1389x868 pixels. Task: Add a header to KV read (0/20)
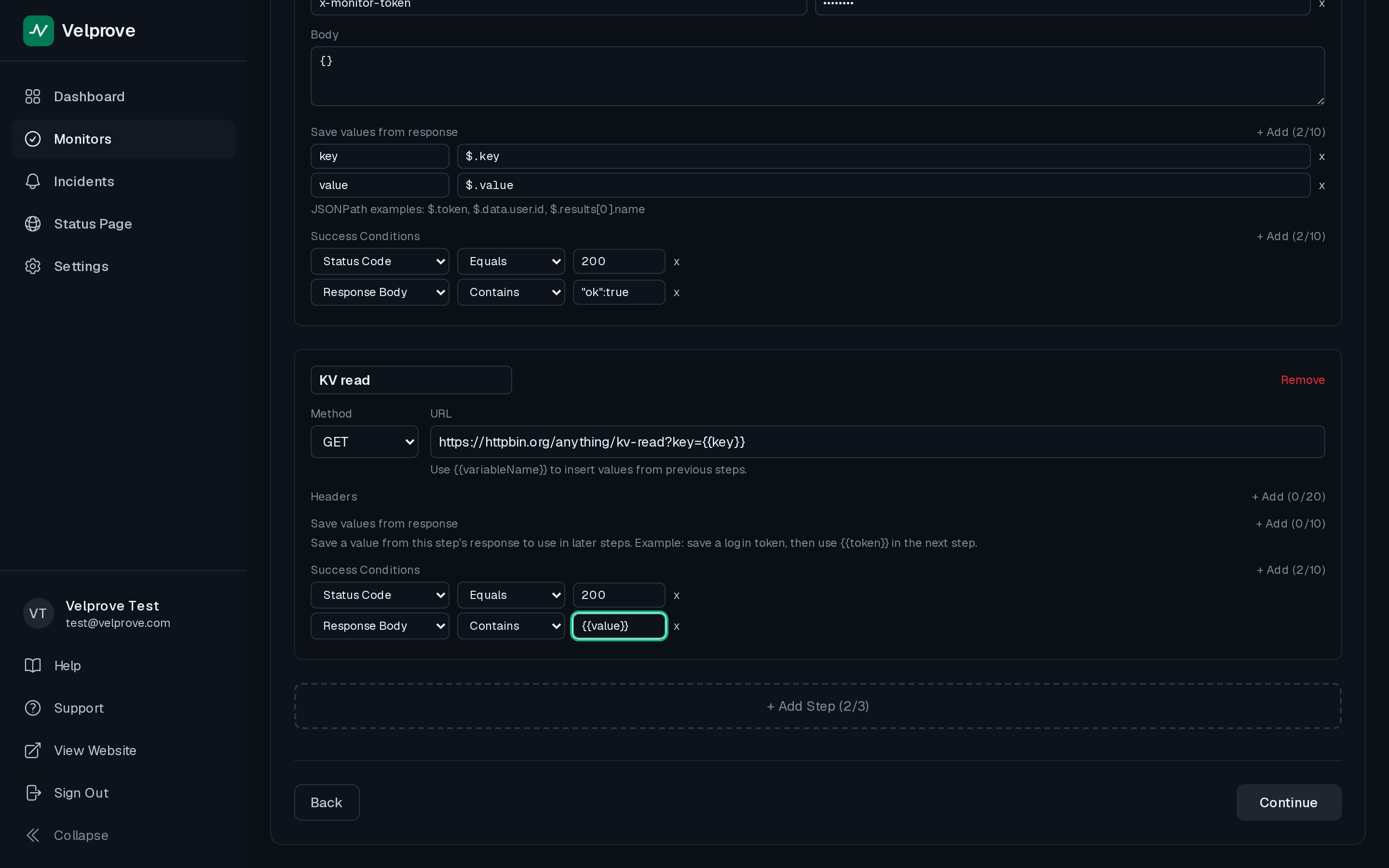coord(1289,497)
